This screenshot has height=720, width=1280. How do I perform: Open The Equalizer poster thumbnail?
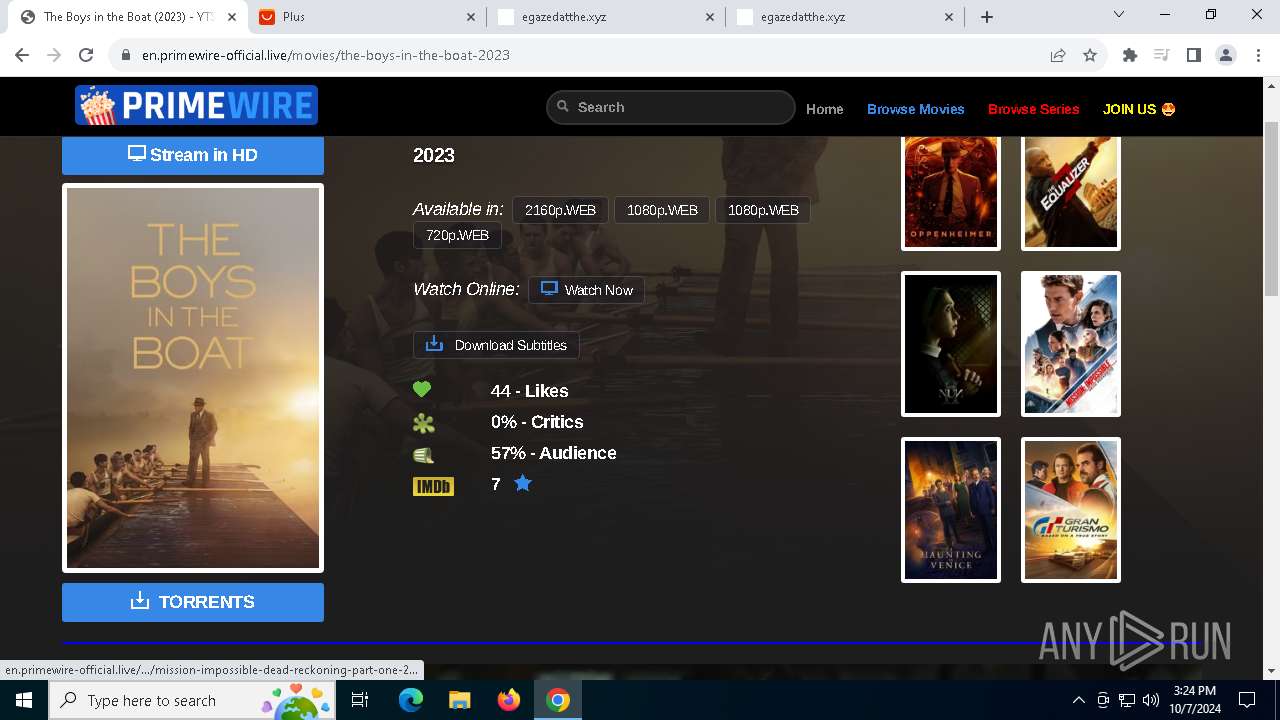click(1071, 192)
